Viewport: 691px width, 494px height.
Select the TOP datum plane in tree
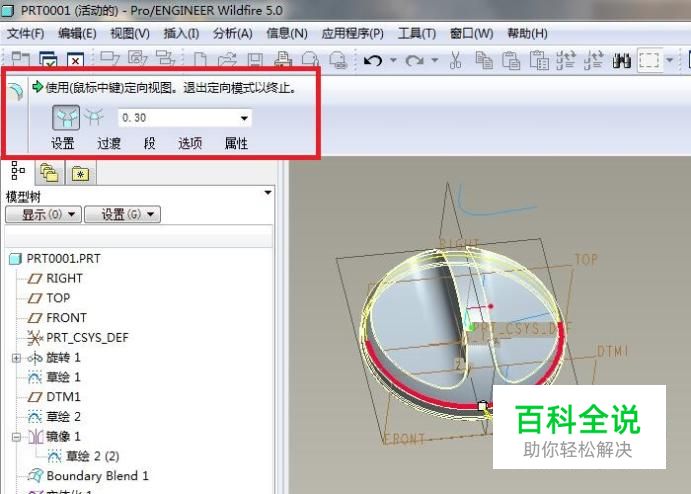pyautogui.click(x=49, y=298)
